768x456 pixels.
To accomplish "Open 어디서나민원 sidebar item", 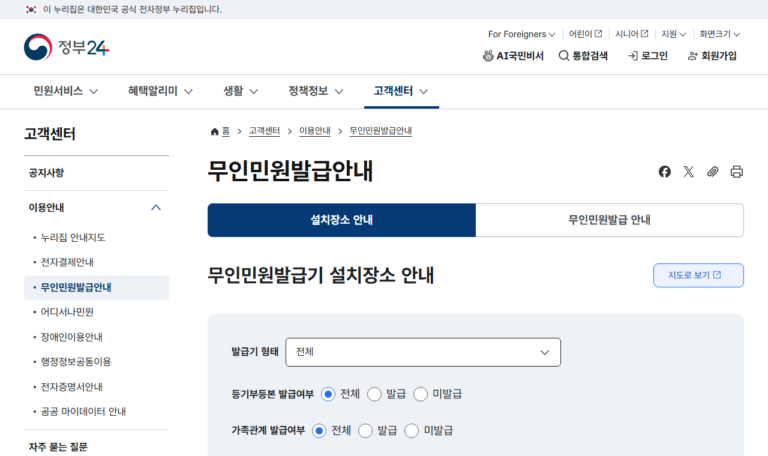I will [x=67, y=312].
